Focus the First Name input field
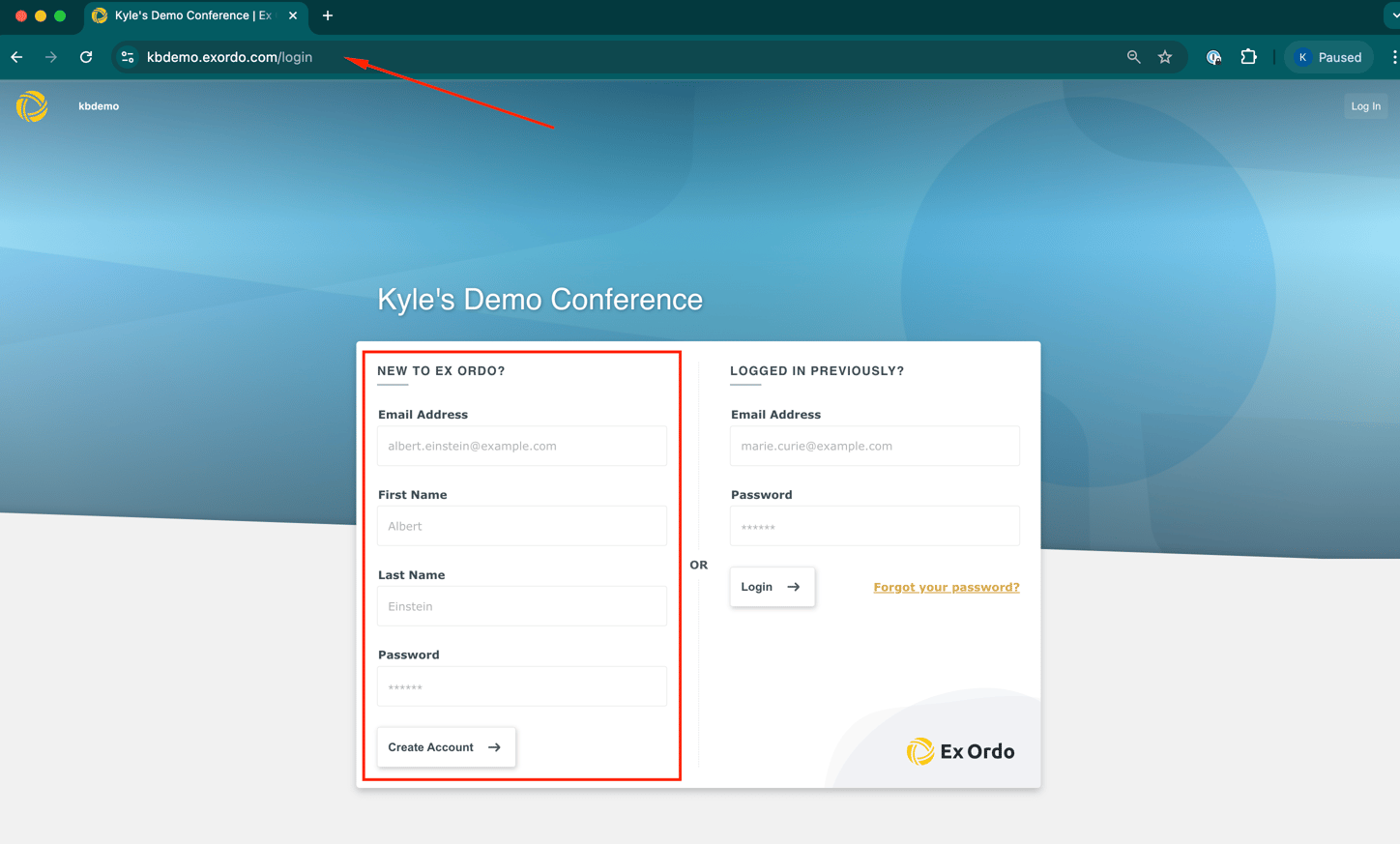Viewport: 1400px width, 844px height. point(522,526)
